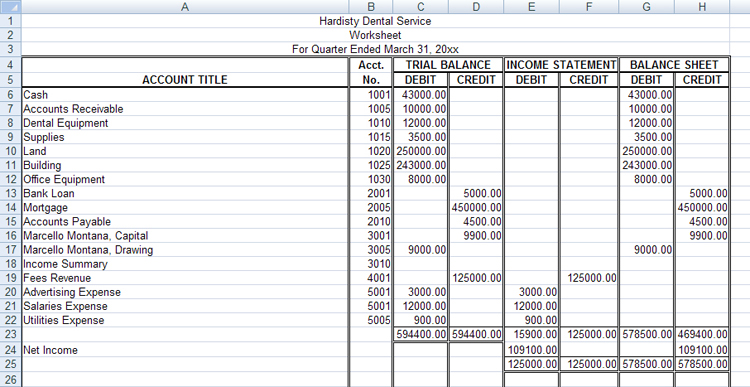Select the Land account cell
The width and height of the screenshot is (750, 387).
point(185,151)
